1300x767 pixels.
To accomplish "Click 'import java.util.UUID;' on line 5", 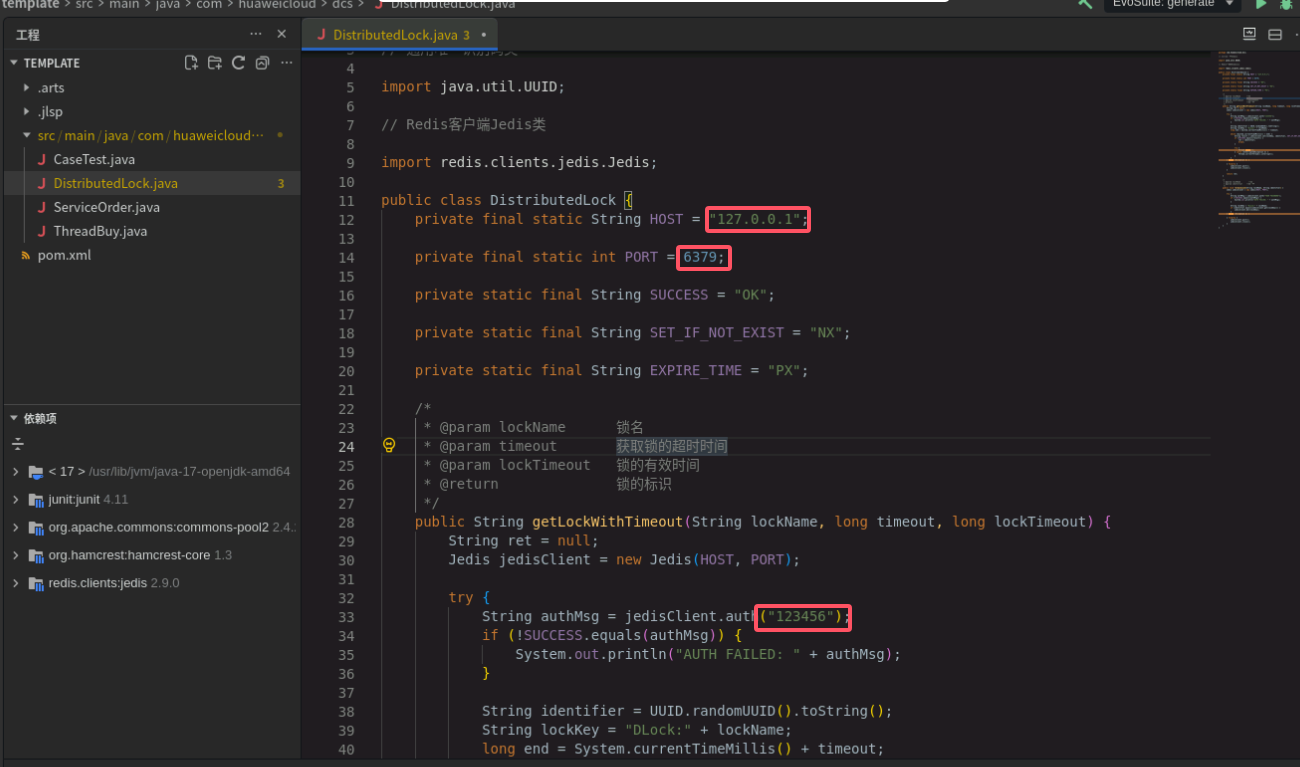I will (x=473, y=87).
